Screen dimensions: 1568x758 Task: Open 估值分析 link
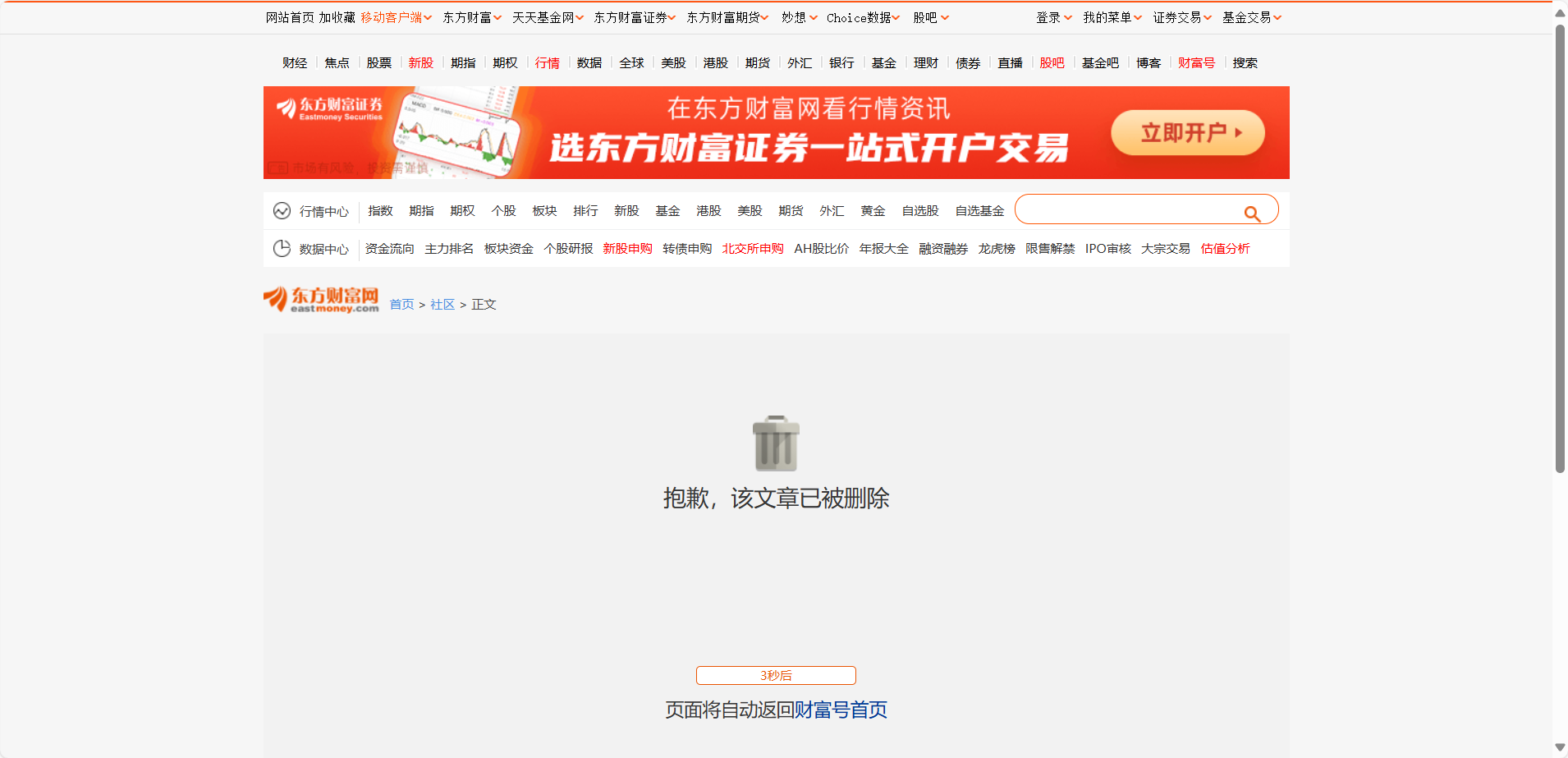pyautogui.click(x=1225, y=249)
